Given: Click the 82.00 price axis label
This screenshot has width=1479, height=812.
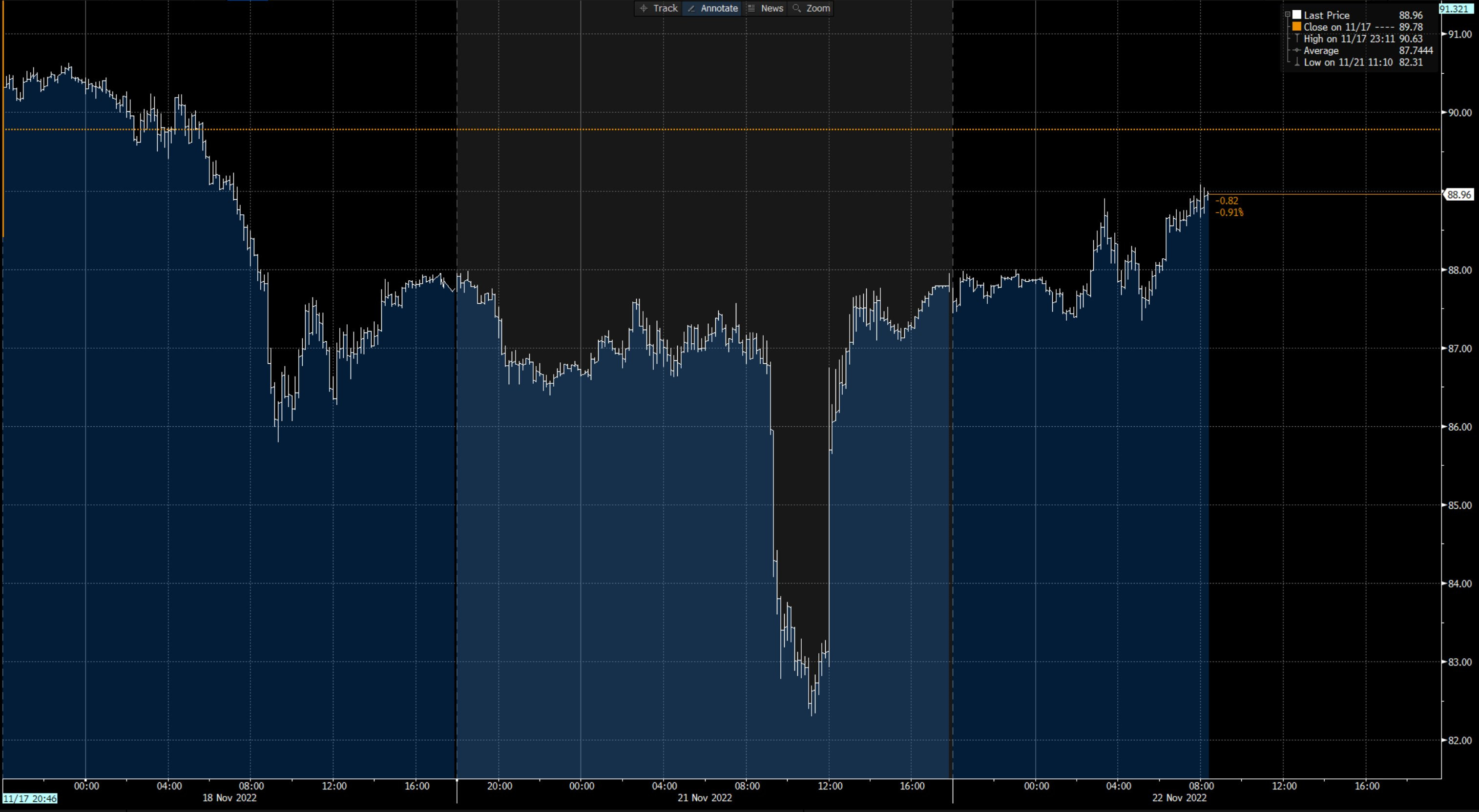Looking at the screenshot, I should (x=1460, y=741).
